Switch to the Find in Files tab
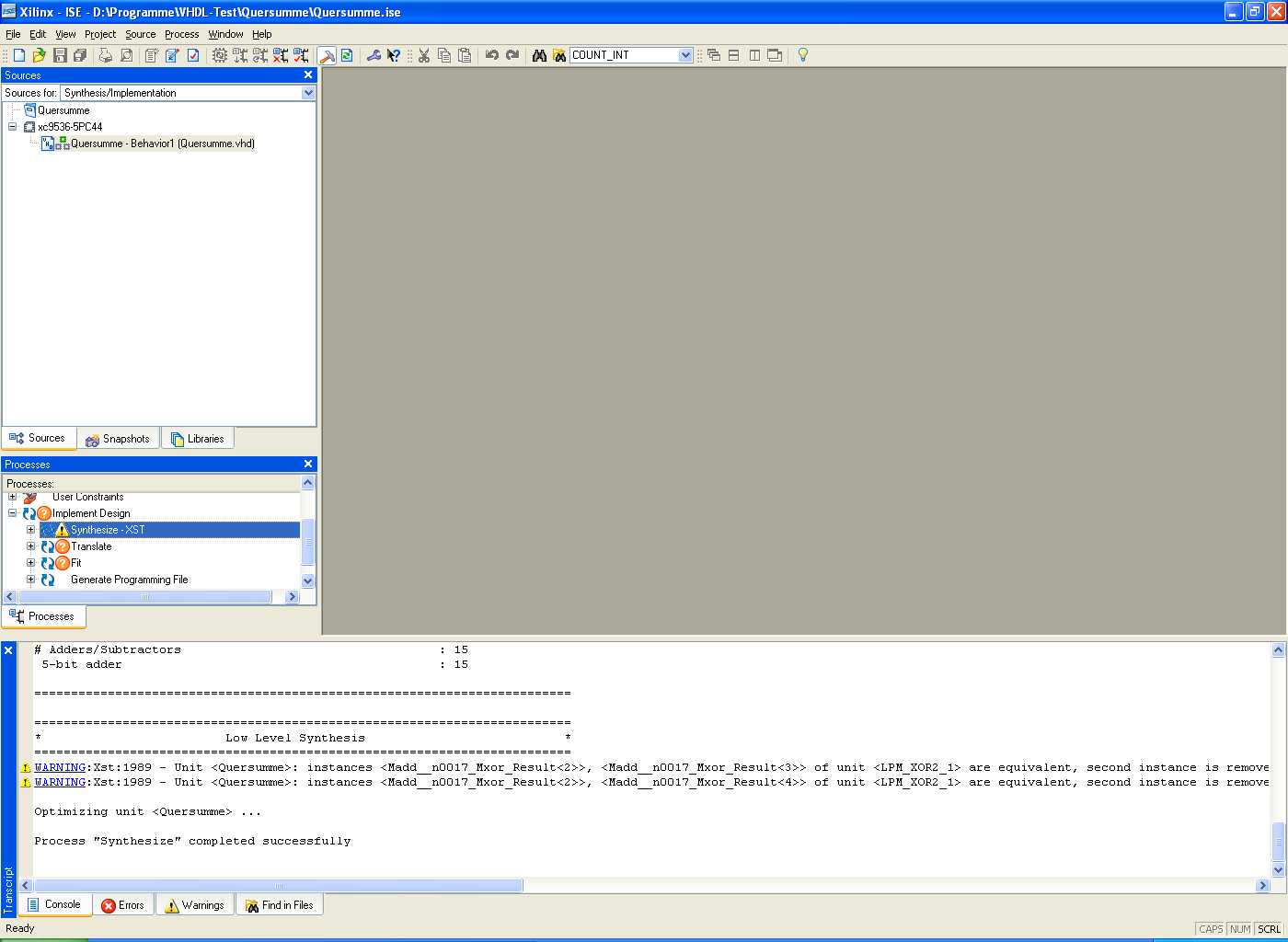The image size is (1288, 942). coord(280,905)
